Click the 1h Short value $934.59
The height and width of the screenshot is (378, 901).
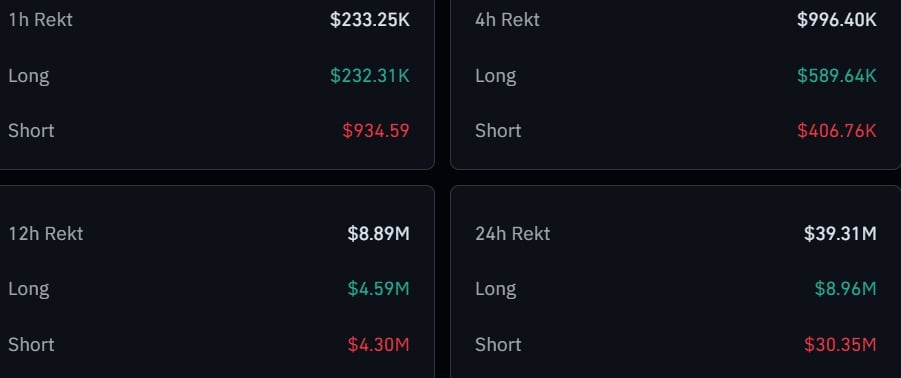[376, 131]
